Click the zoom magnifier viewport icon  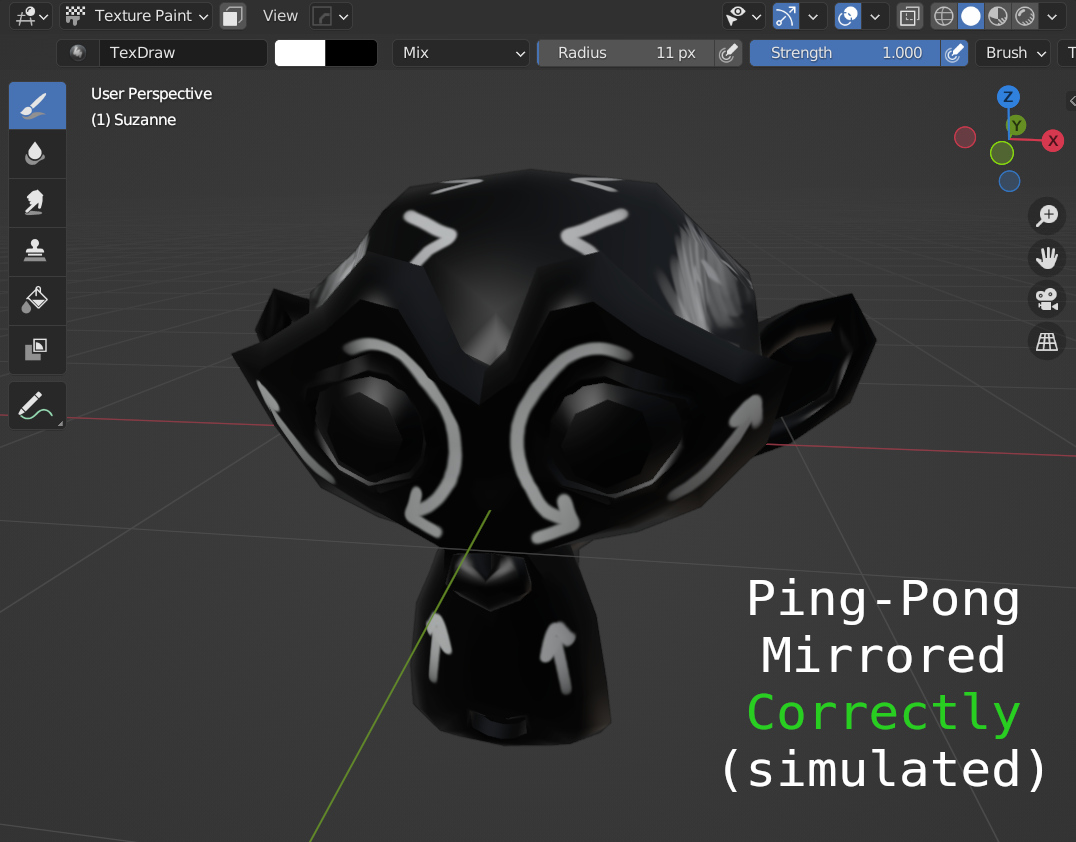tap(1047, 215)
